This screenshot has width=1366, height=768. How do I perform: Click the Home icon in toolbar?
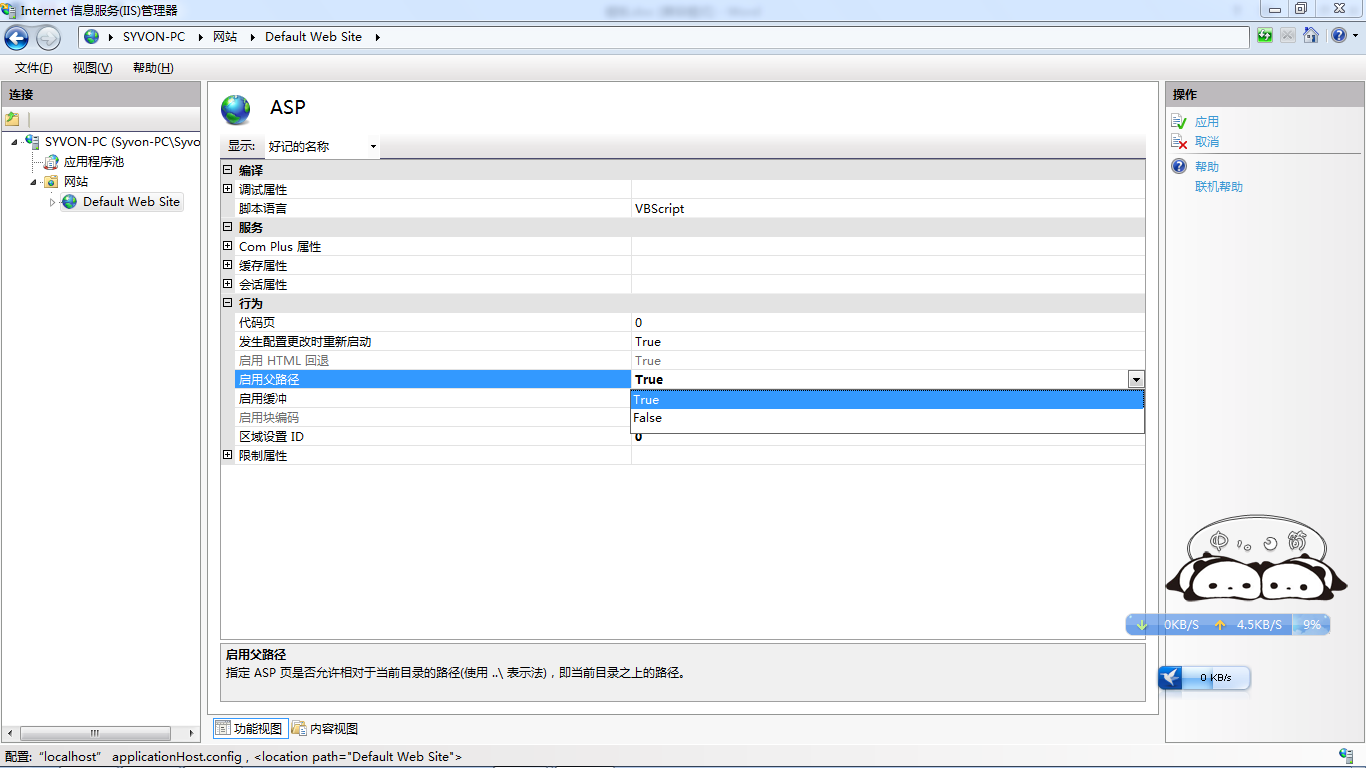point(1310,36)
